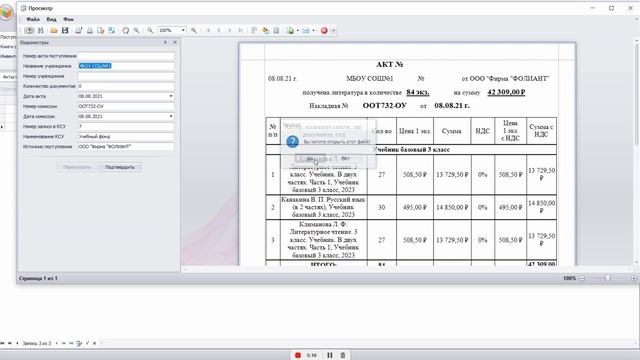Viewport: 640px width, 360px height.
Task: Stop recording with red stop button
Action: (298, 355)
